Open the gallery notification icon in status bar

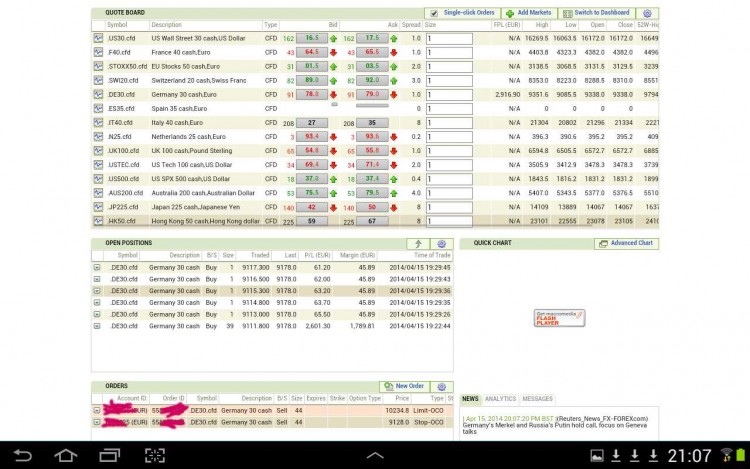coord(597,456)
